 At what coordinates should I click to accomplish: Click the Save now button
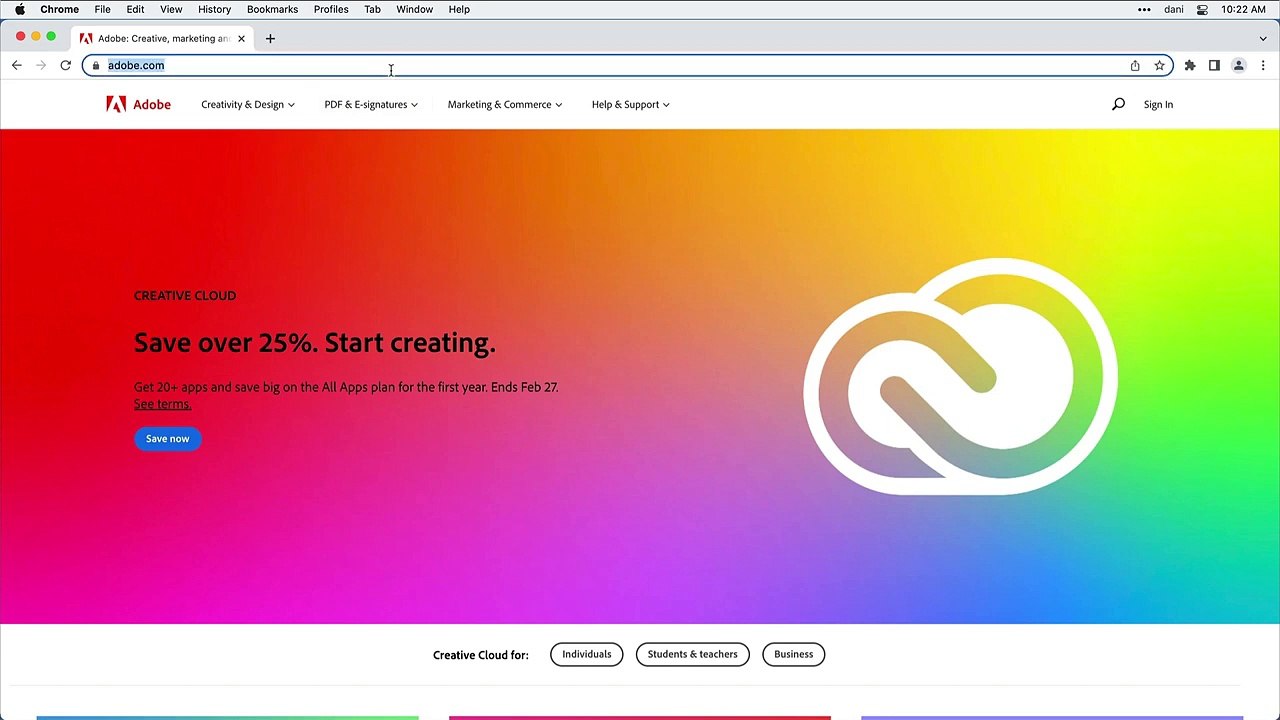point(167,439)
